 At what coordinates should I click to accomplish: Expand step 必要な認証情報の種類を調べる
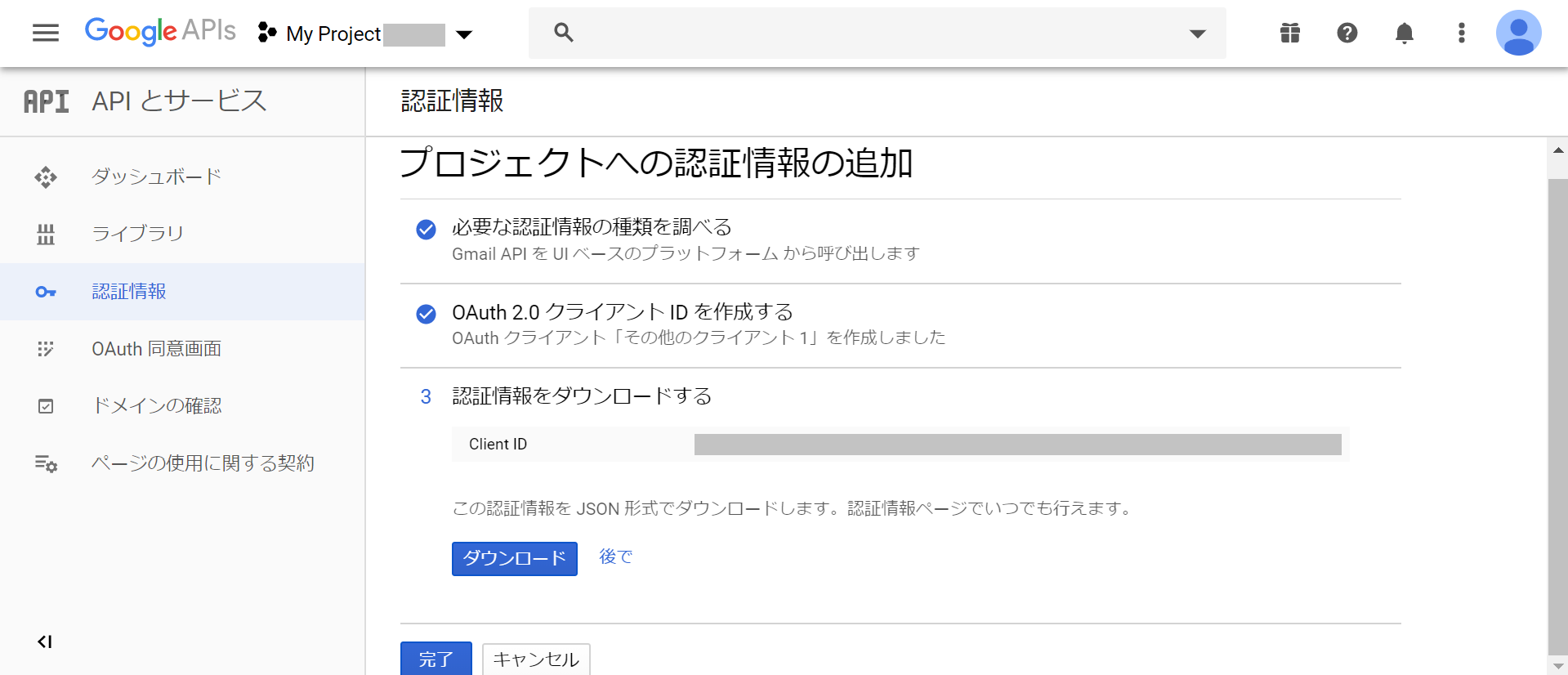tap(592, 227)
